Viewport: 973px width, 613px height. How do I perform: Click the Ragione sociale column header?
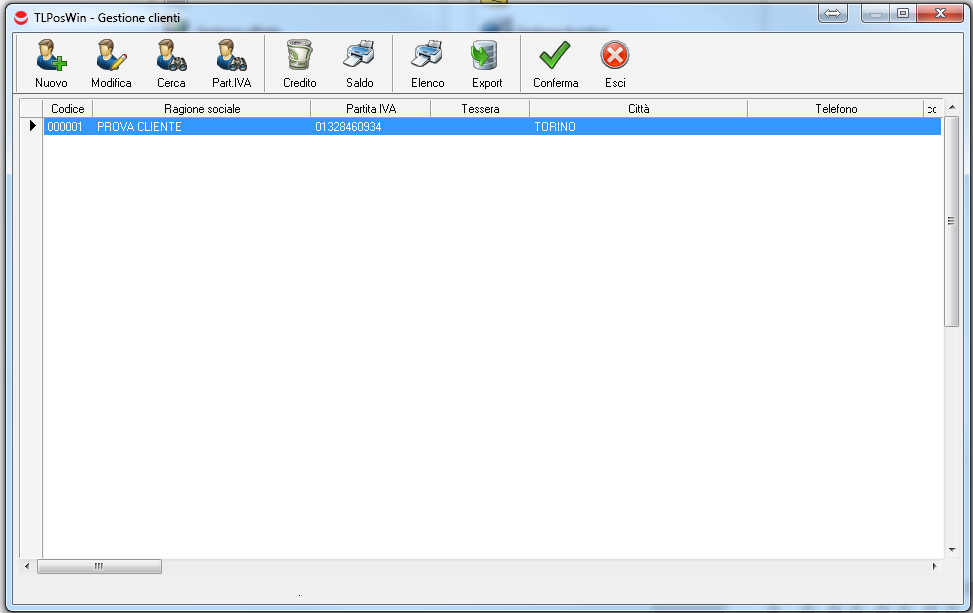(x=202, y=109)
